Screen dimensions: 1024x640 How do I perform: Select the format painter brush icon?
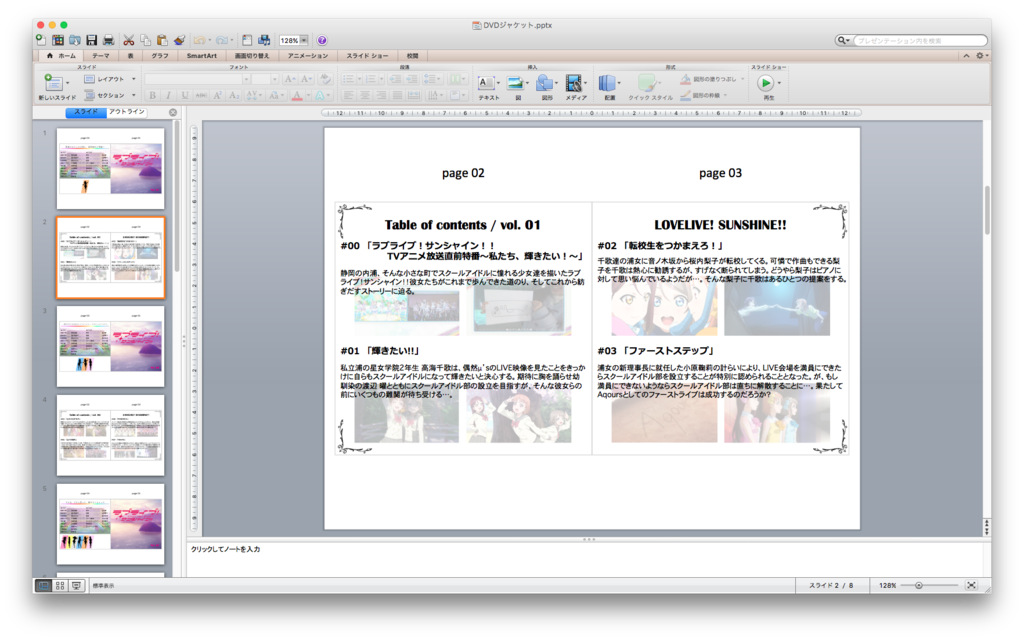(x=180, y=40)
